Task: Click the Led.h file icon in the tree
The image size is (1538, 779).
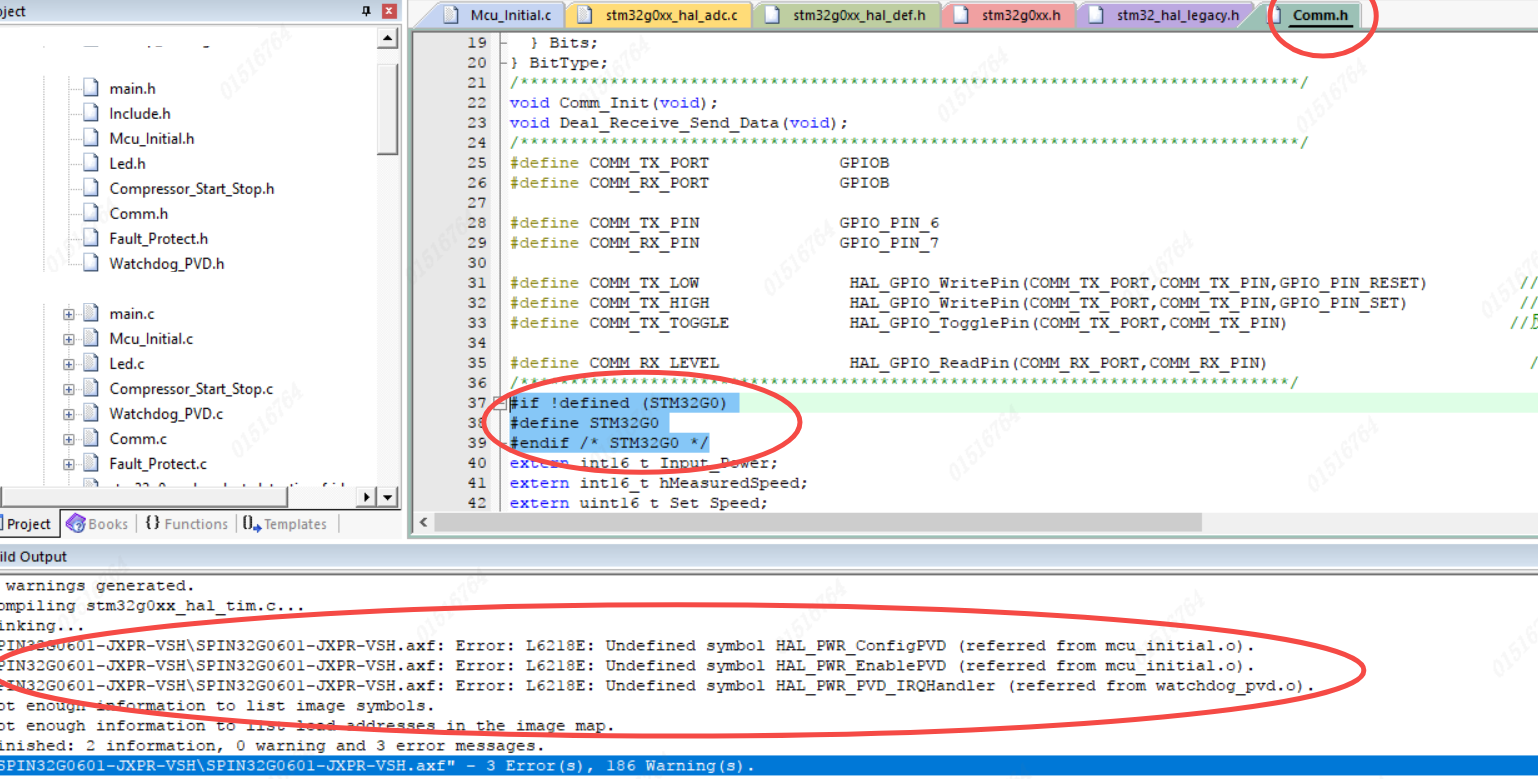Action: tap(91, 163)
